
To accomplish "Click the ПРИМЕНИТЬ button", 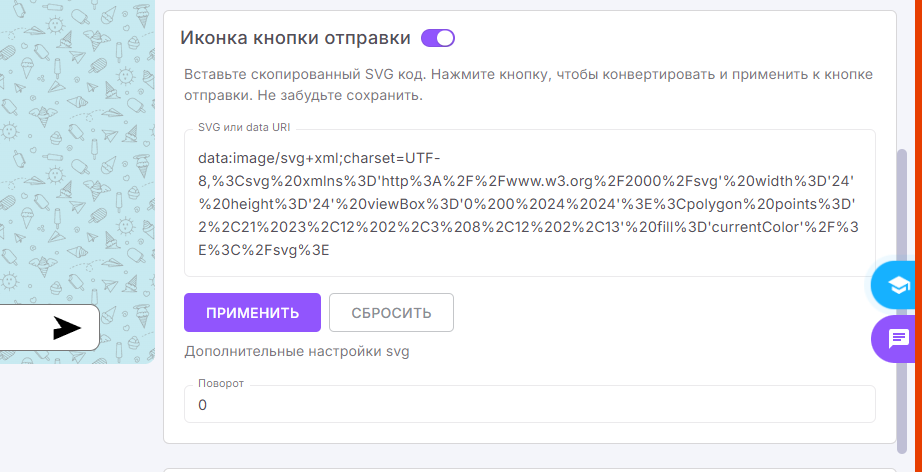I will click(x=252, y=312).
